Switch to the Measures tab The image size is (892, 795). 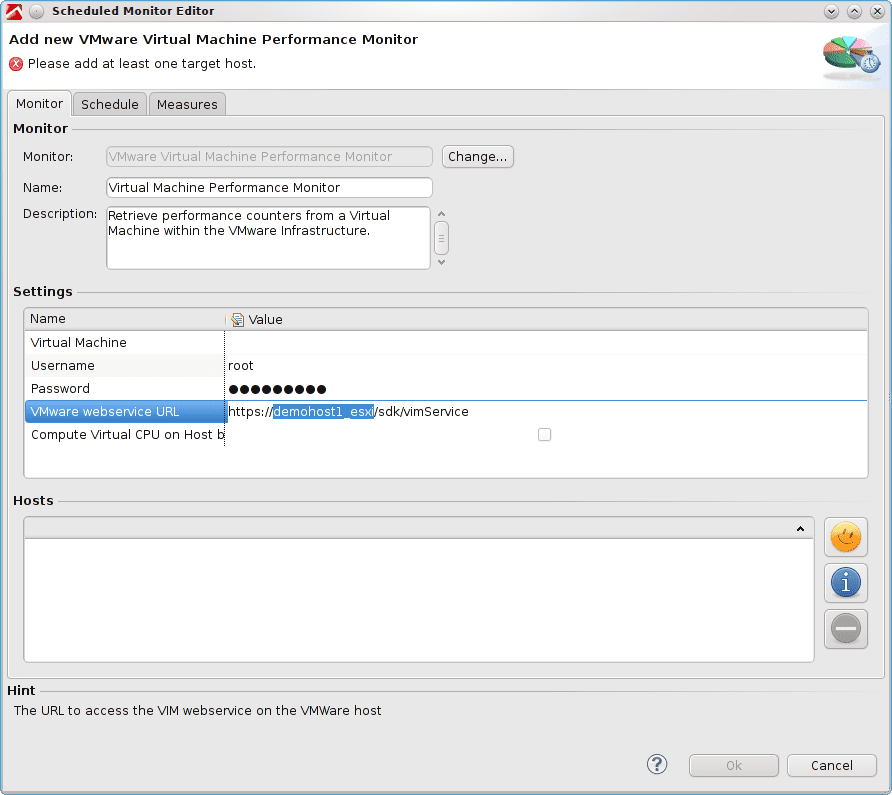[187, 104]
